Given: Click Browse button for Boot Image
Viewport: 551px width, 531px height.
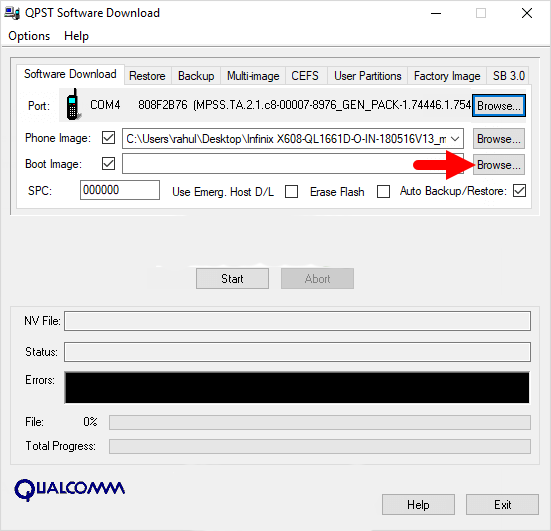Looking at the screenshot, I should click(499, 164).
